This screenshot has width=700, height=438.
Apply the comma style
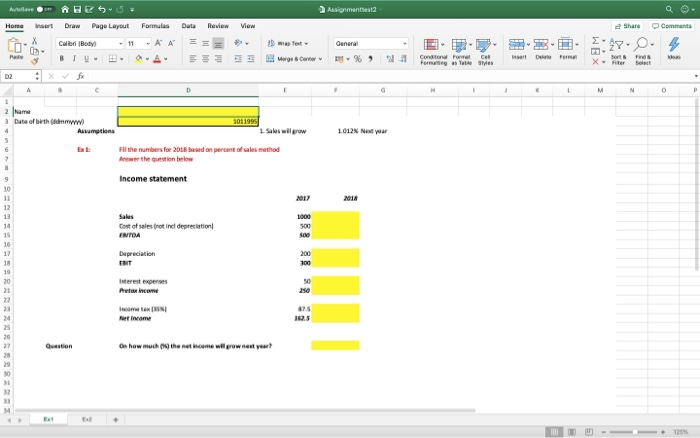pyautogui.click(x=371, y=58)
